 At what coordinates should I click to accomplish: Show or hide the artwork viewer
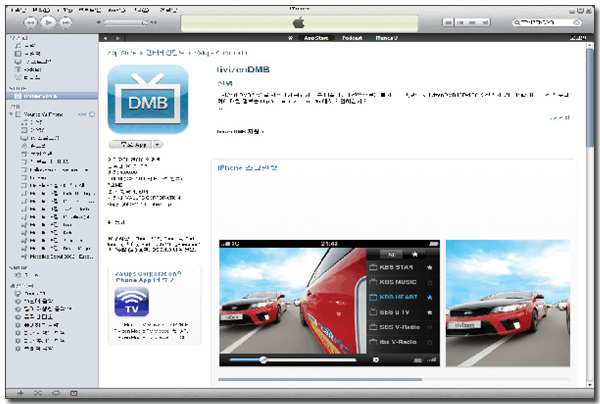click(74, 393)
